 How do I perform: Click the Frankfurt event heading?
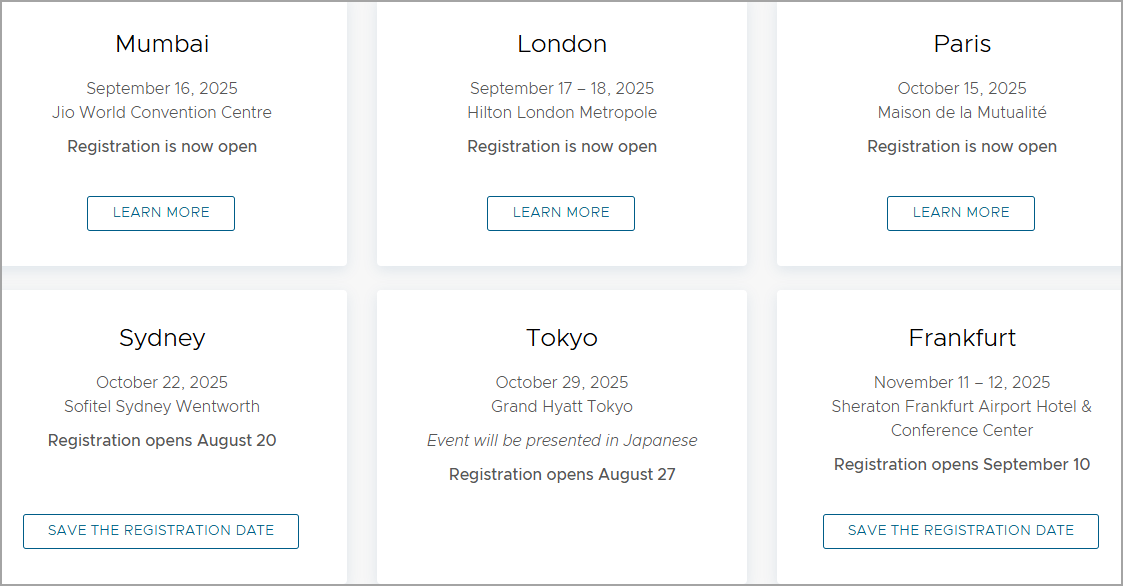point(962,337)
